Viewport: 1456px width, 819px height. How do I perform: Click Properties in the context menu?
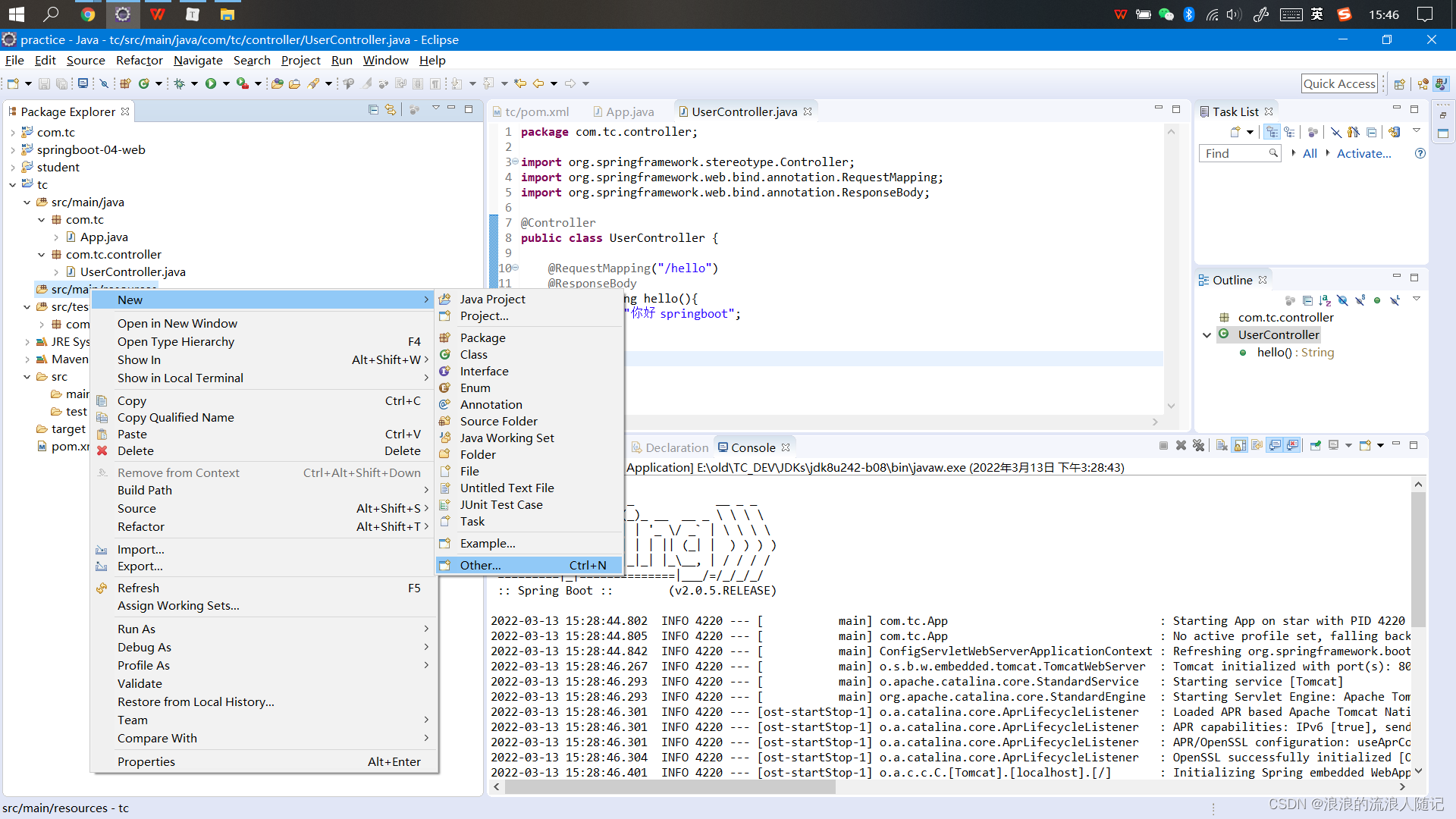pyautogui.click(x=264, y=761)
